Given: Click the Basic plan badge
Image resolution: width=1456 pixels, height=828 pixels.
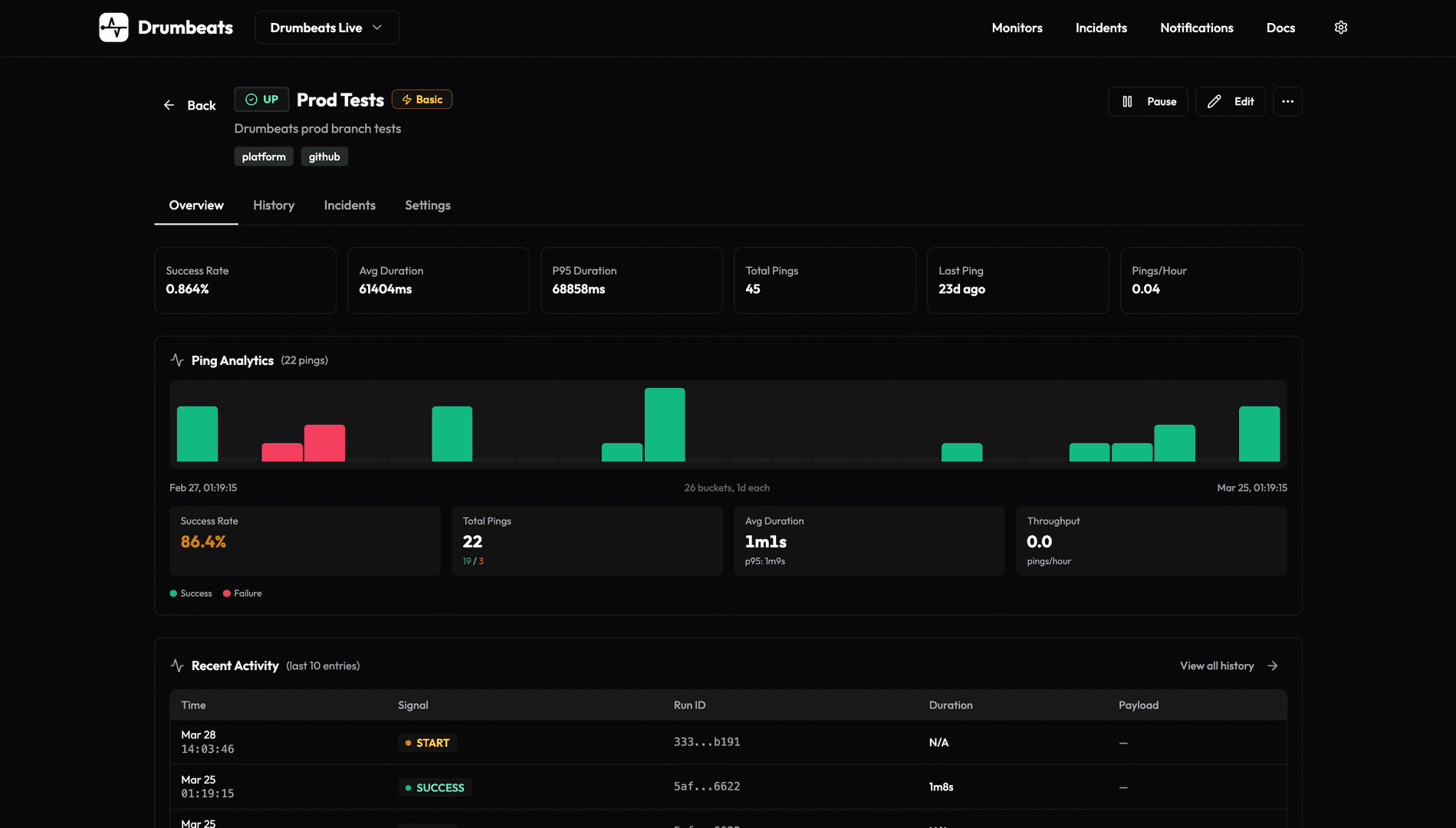Looking at the screenshot, I should (x=422, y=100).
